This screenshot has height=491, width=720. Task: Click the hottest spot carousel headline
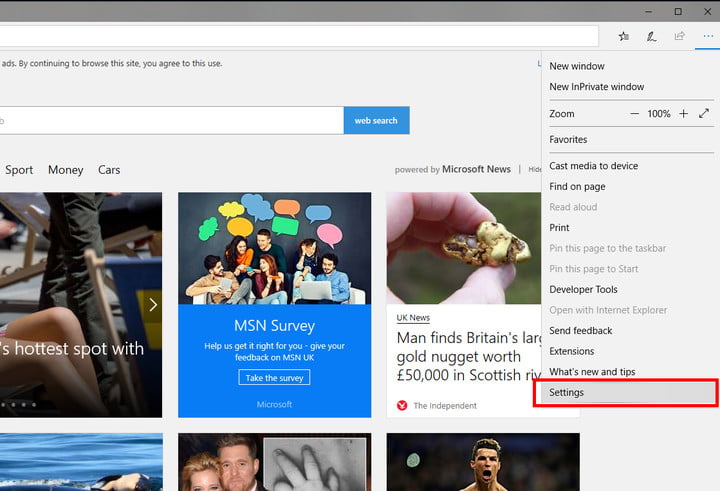[x=72, y=349]
